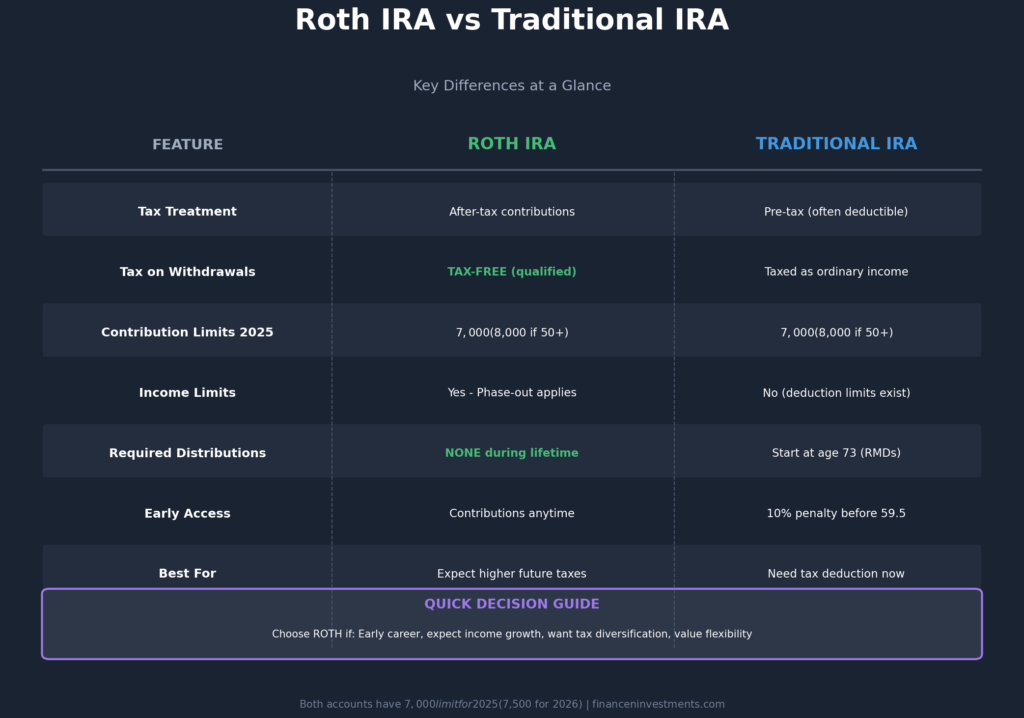The height and width of the screenshot is (718, 1024).
Task: Click the 10% penalty before 59.5 cell
Action: (x=836, y=512)
